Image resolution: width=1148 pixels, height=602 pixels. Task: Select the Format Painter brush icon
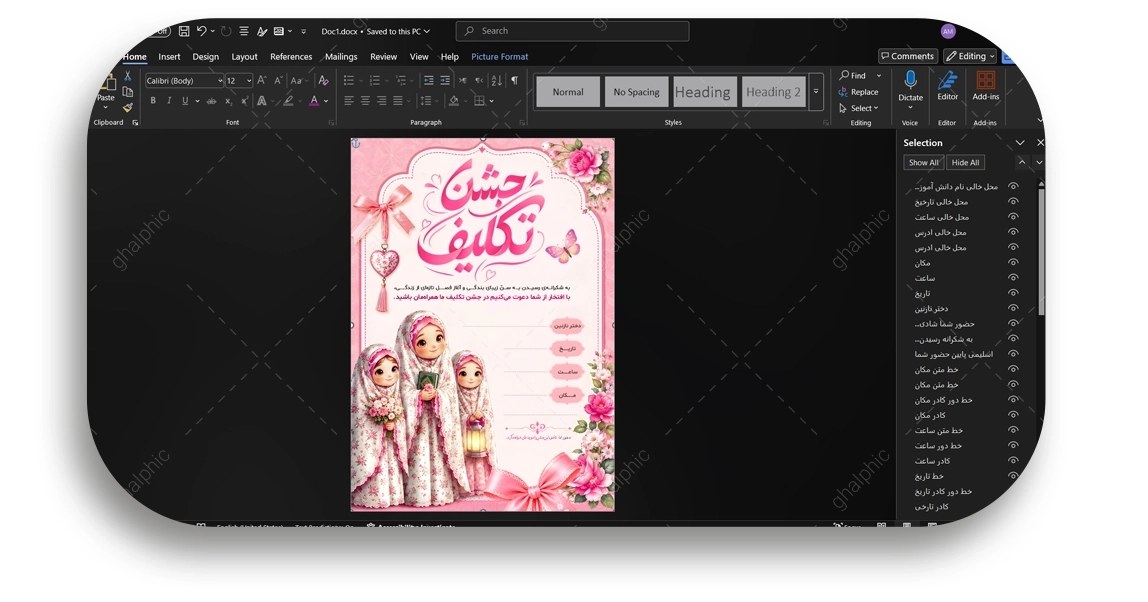coord(127,108)
